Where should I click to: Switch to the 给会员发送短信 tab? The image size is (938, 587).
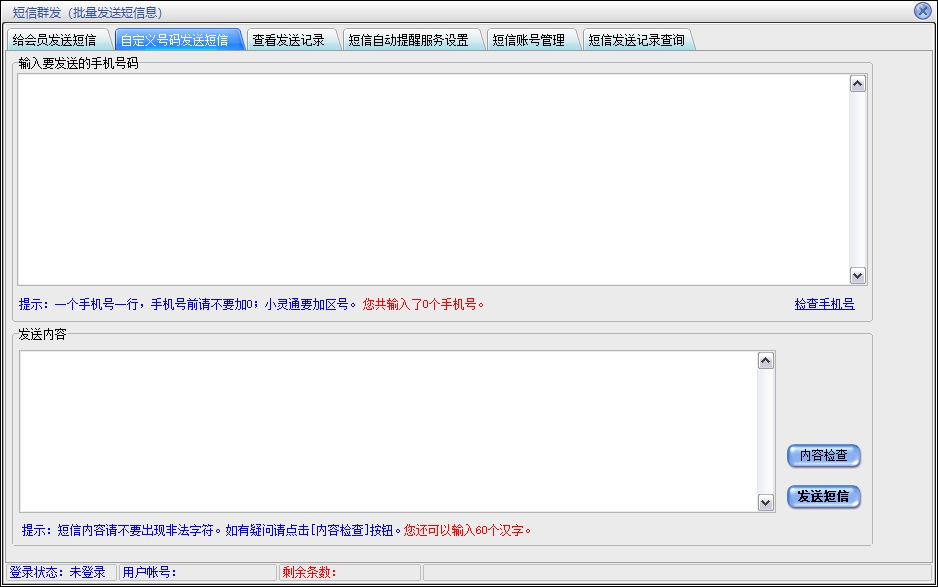(x=55, y=40)
